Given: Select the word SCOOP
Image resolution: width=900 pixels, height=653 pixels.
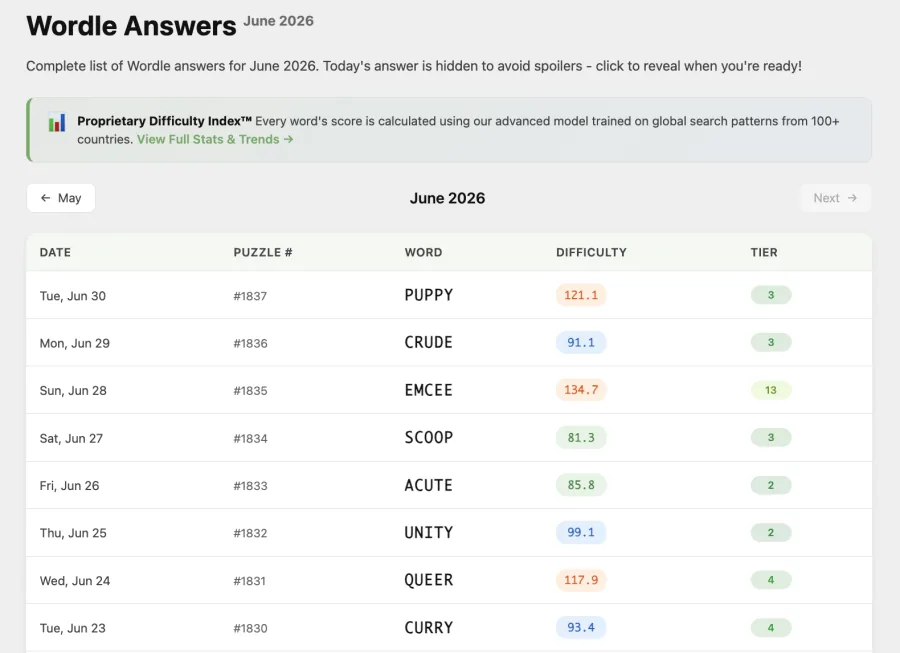Looking at the screenshot, I should point(429,438).
